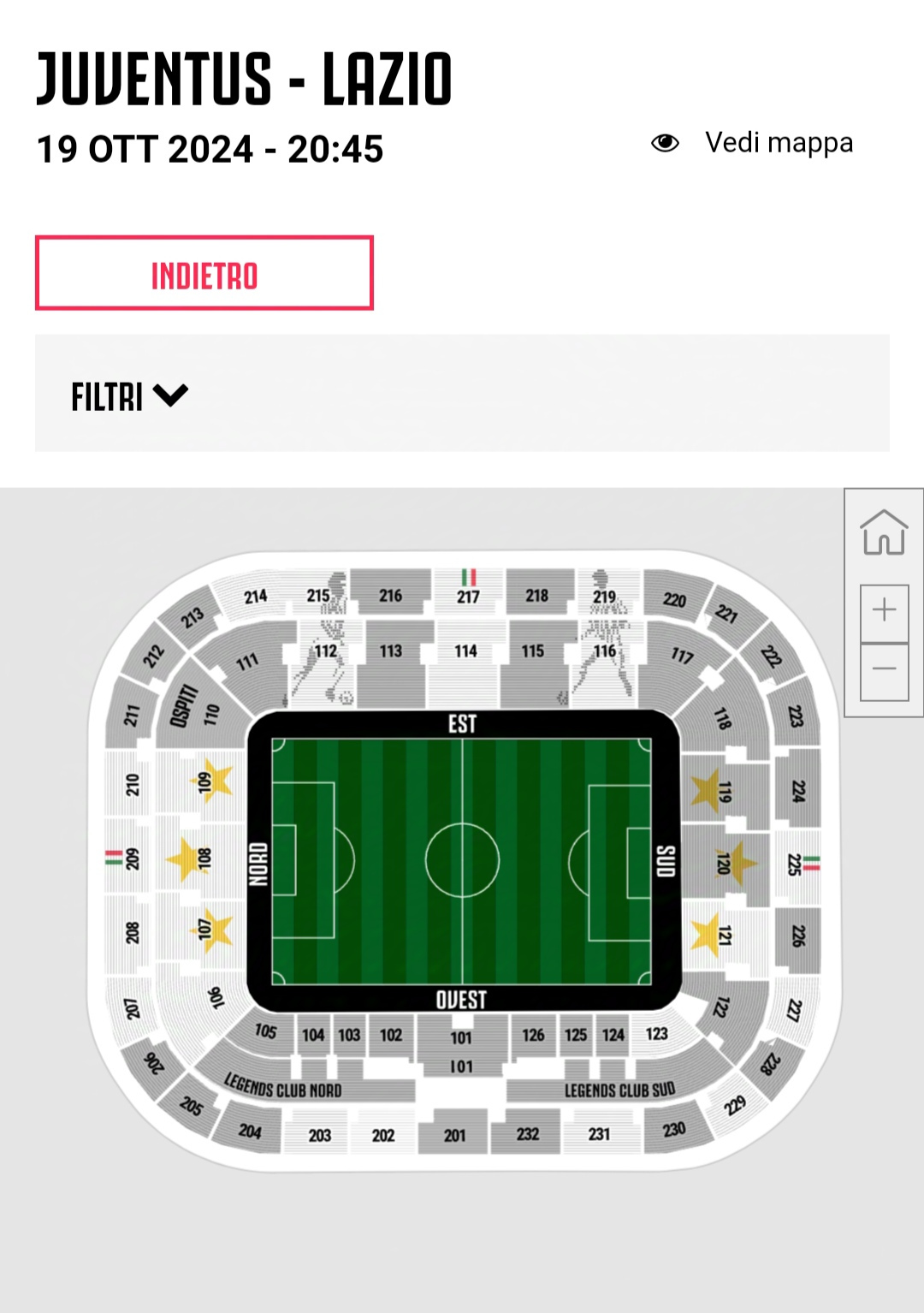The height and width of the screenshot is (1313, 924).
Task: Zoom in with the plus icon
Action: (884, 611)
